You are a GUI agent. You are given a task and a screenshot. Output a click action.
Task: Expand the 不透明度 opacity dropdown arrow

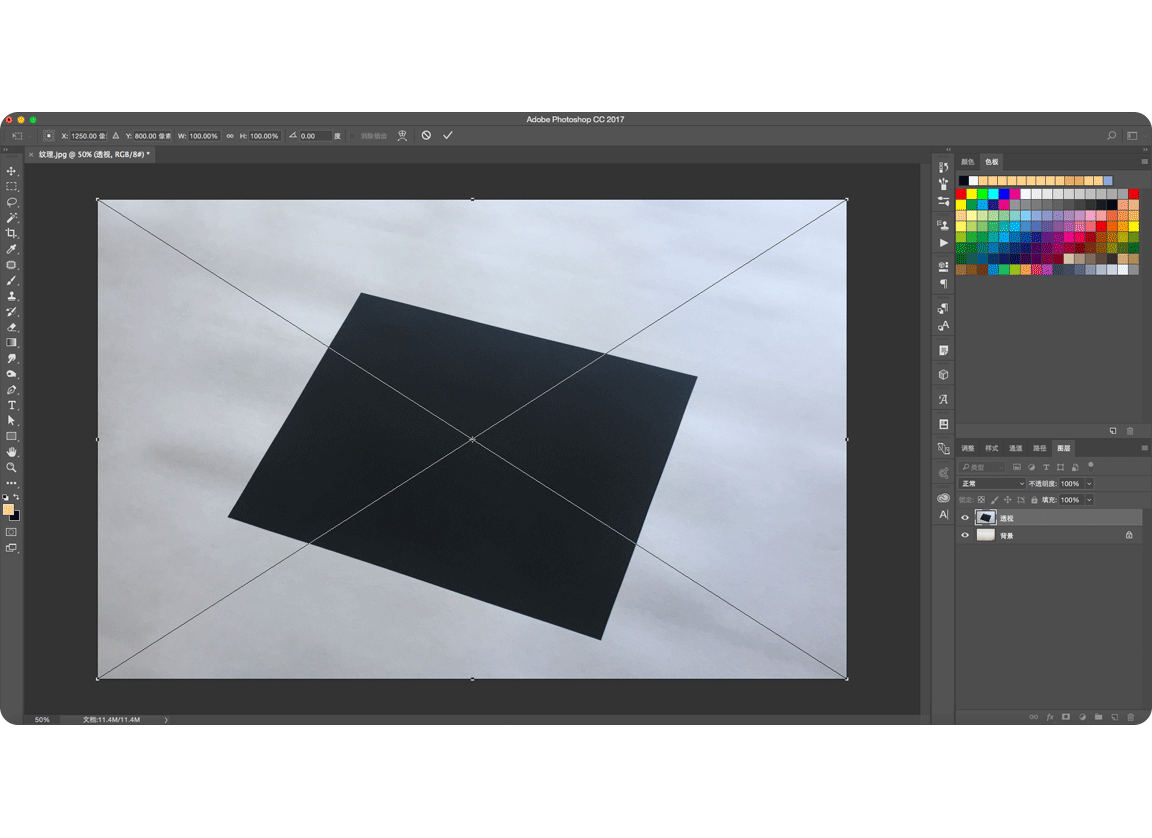tap(1089, 483)
